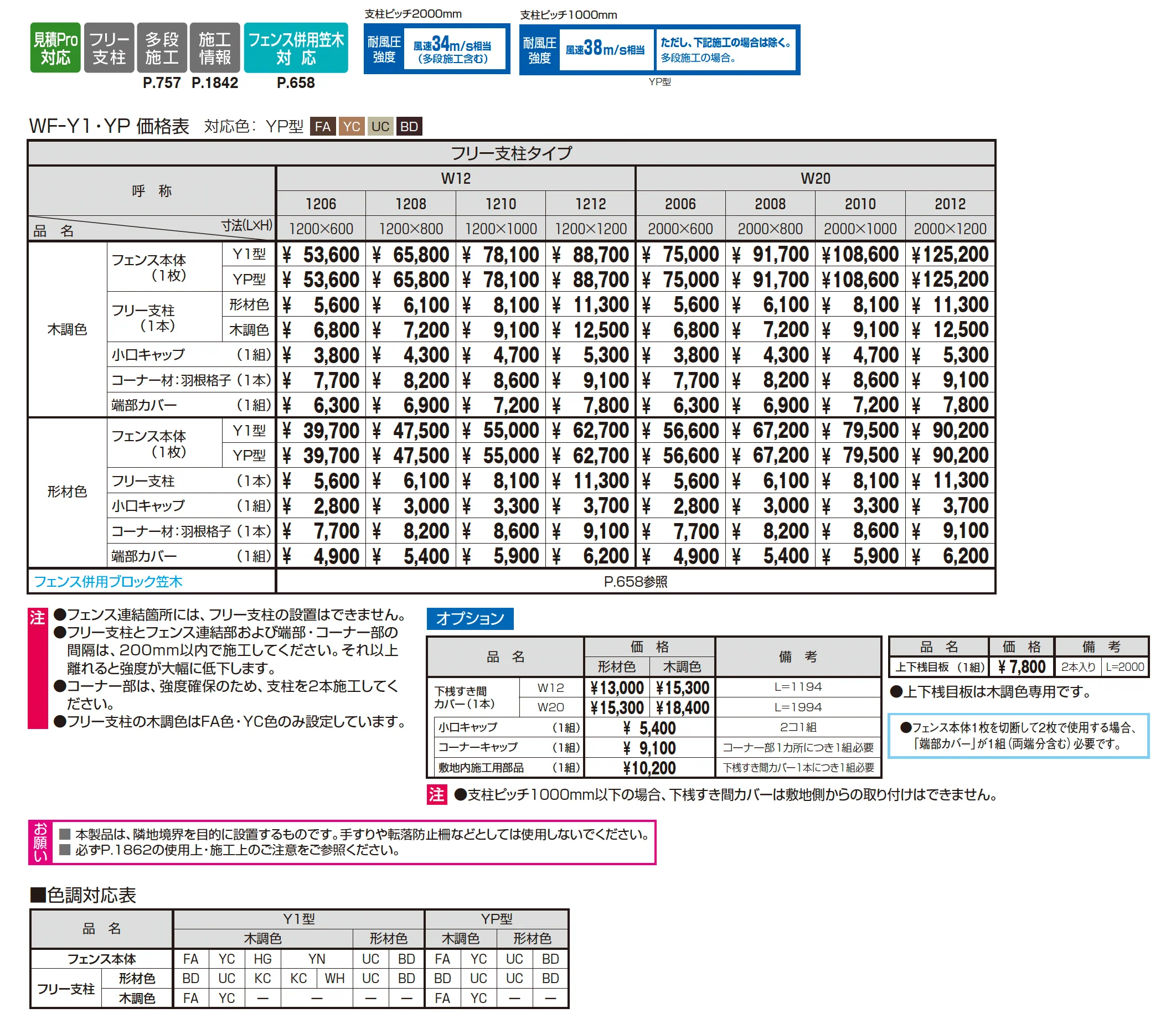Click the P.658参照 cell
The height and width of the screenshot is (1034, 1176).
[x=636, y=581]
